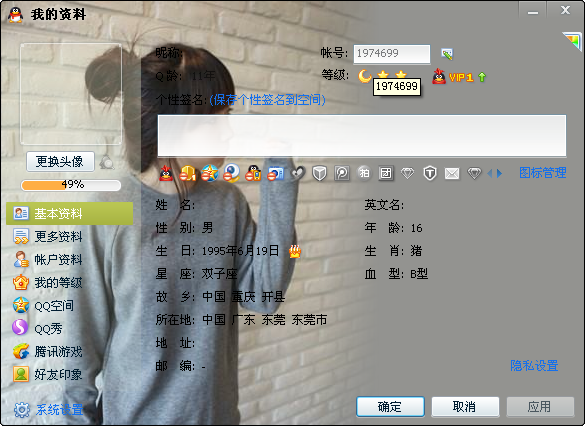Viewport: 585px width, 426px height.
Task: Click the grey heart-shaped service icon
Action: coord(297,173)
